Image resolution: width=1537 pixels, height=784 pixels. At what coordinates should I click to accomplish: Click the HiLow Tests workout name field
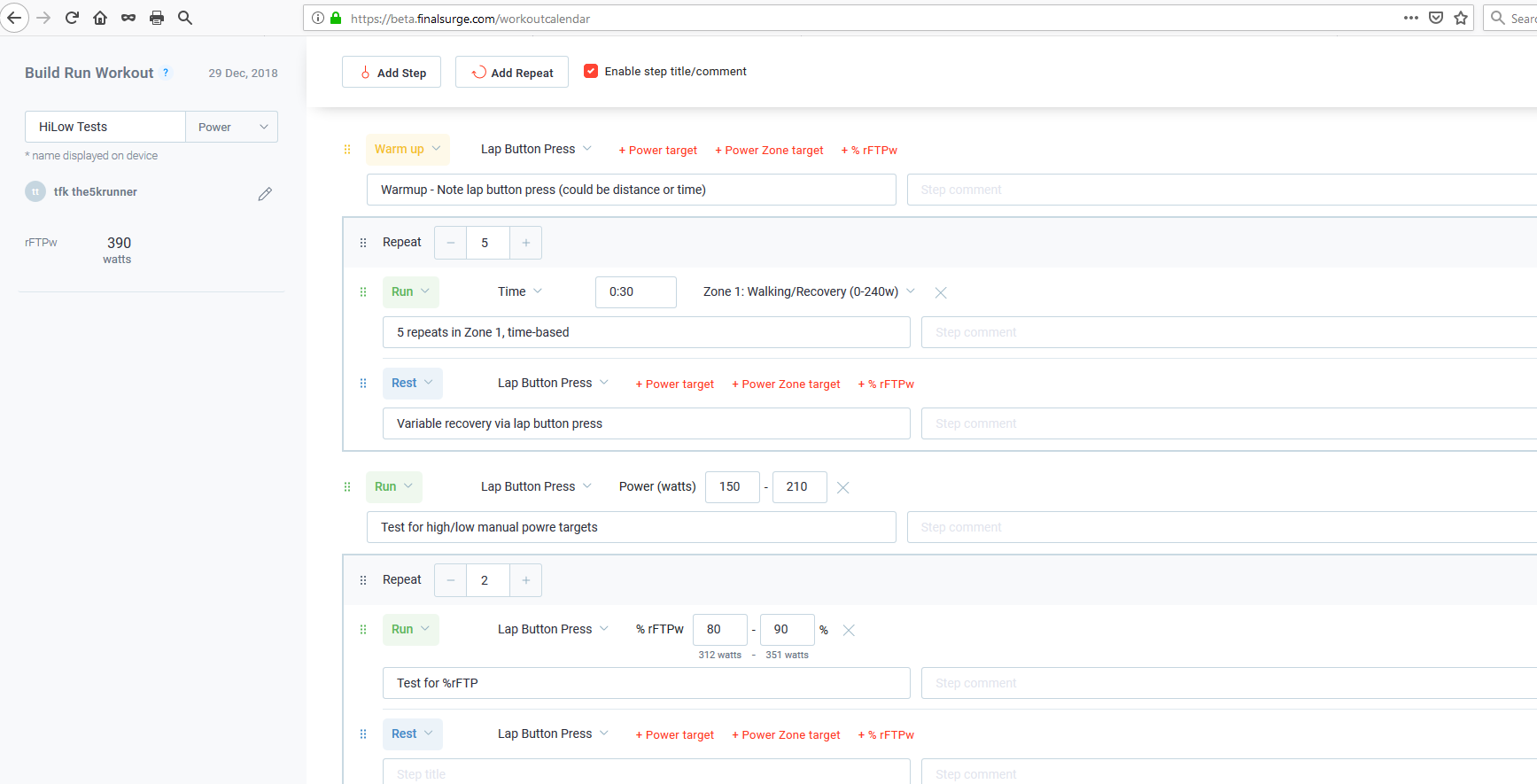(105, 127)
